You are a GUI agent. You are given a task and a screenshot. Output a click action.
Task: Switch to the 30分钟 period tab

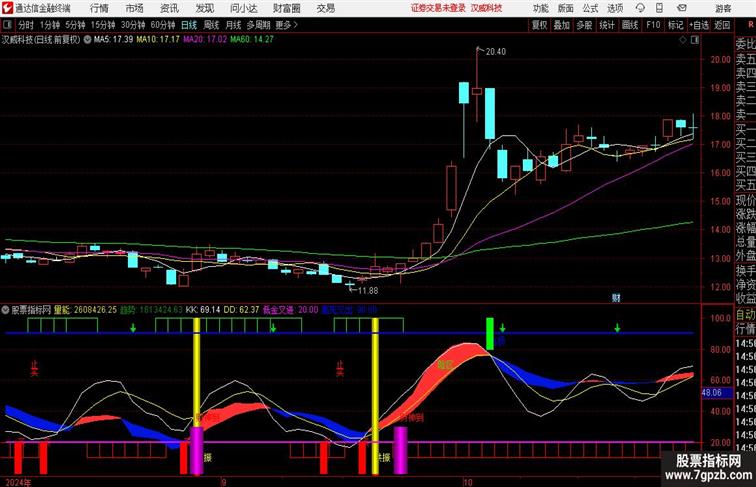pyautogui.click(x=133, y=25)
